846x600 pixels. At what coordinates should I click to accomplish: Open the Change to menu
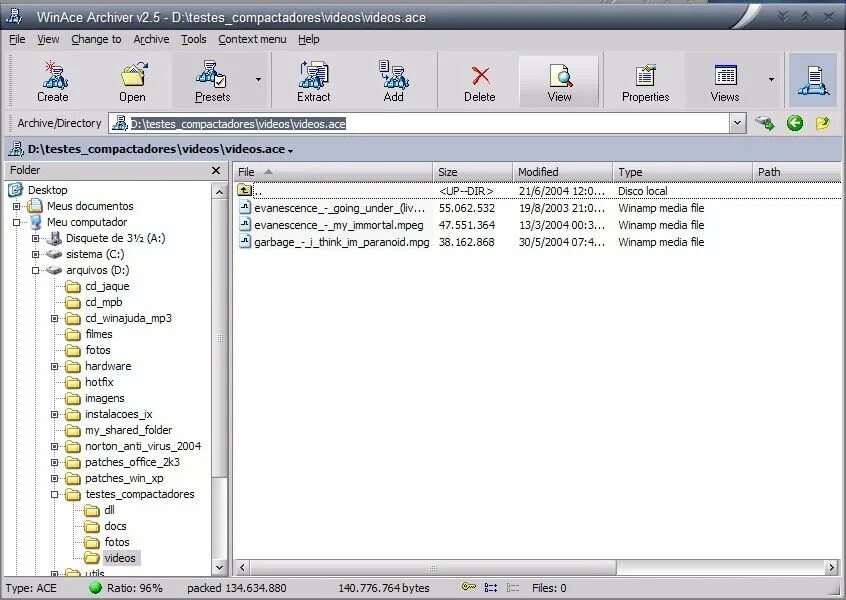click(x=96, y=39)
